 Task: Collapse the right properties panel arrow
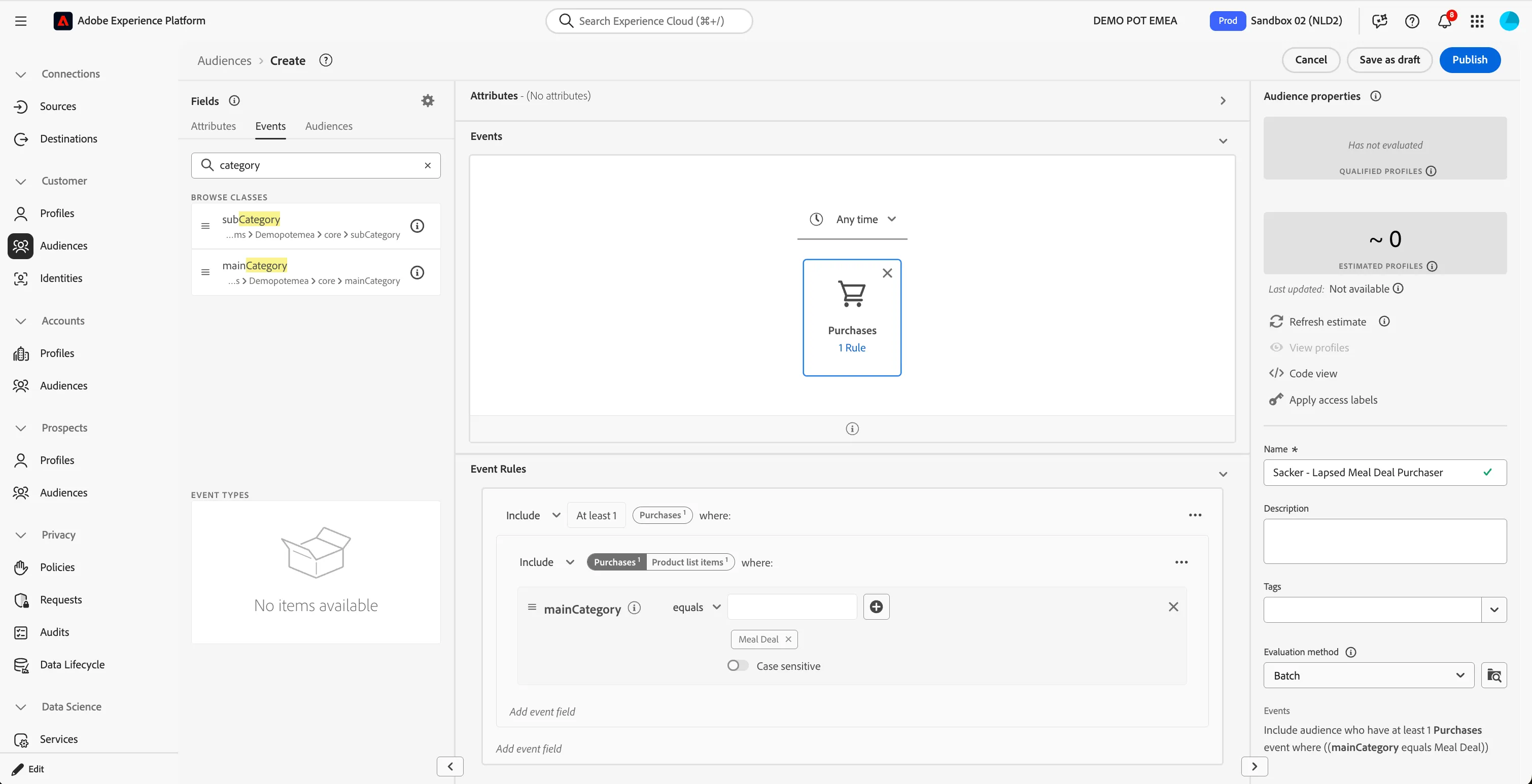[1255, 766]
